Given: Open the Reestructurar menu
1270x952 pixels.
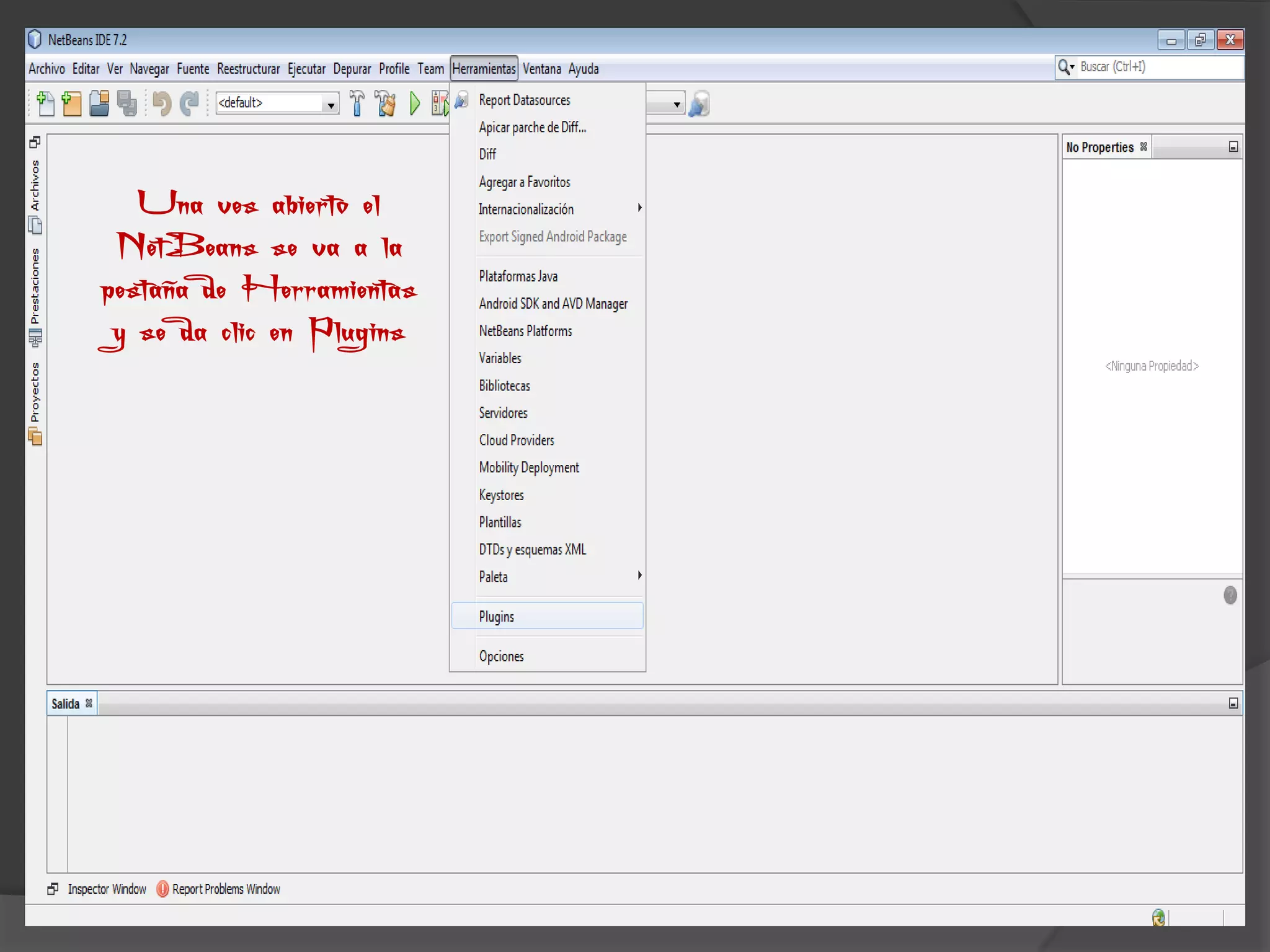Looking at the screenshot, I should tap(248, 69).
